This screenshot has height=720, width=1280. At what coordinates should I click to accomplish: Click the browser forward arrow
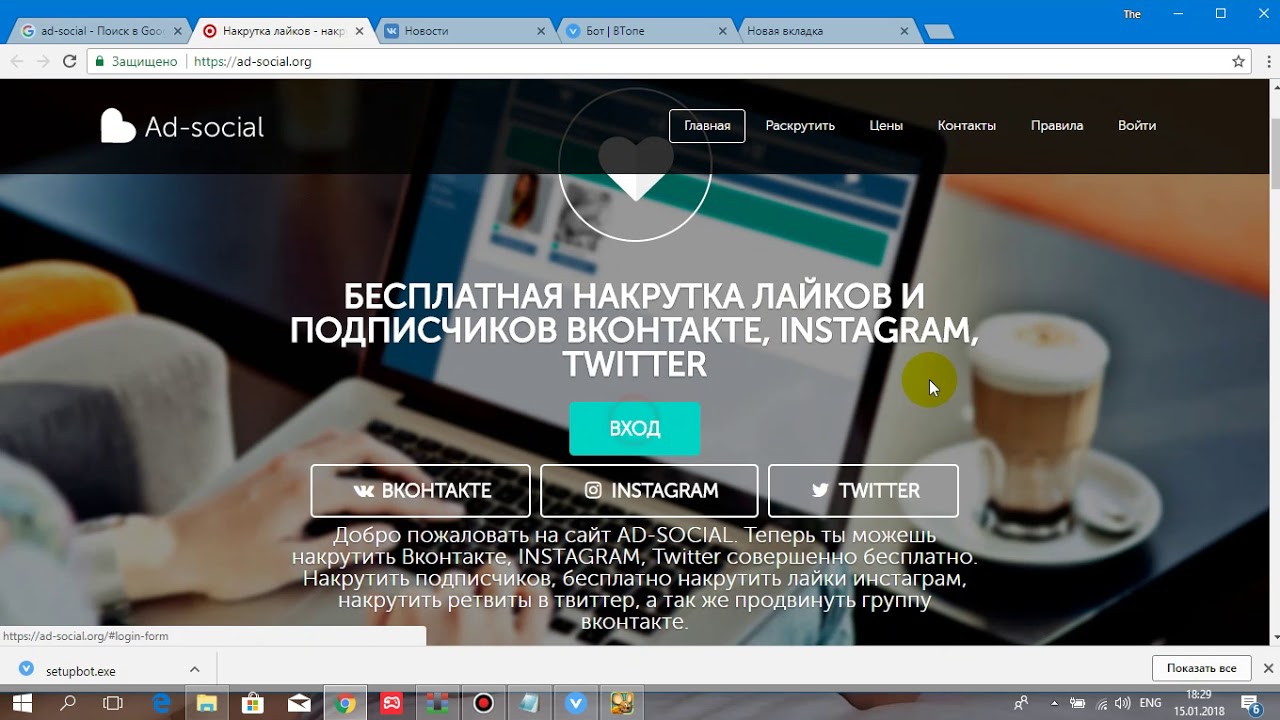pyautogui.click(x=43, y=61)
